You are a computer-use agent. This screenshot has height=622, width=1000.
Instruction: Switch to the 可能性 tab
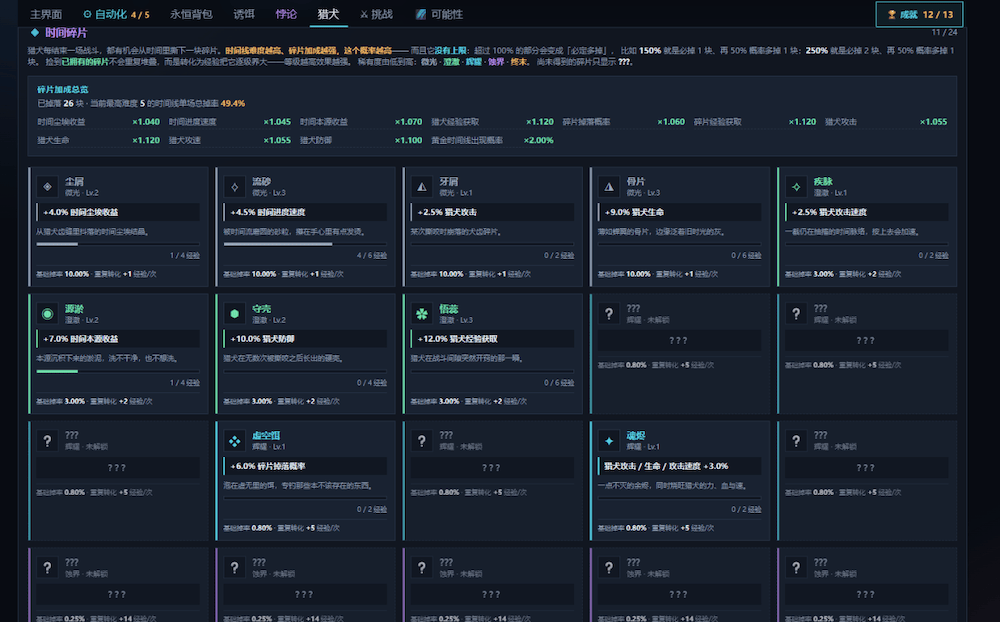pyautogui.click(x=439, y=14)
